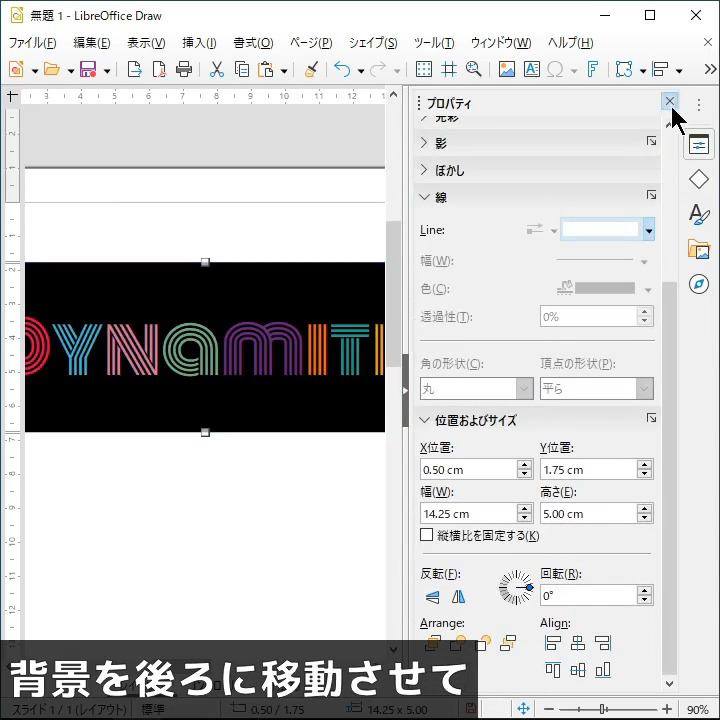Image resolution: width=720 pixels, height=720 pixels.
Task: Open the 編集 menu
Action: [x=92, y=43]
